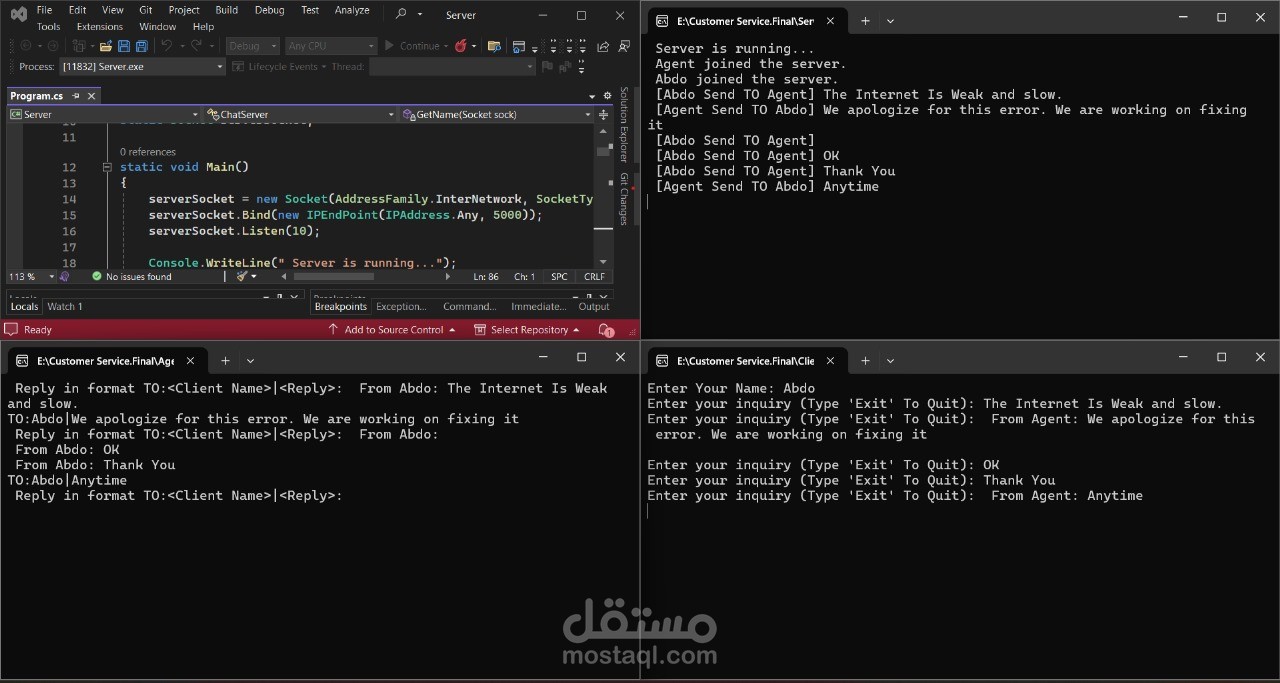Close the Program.cs tab

(92, 96)
